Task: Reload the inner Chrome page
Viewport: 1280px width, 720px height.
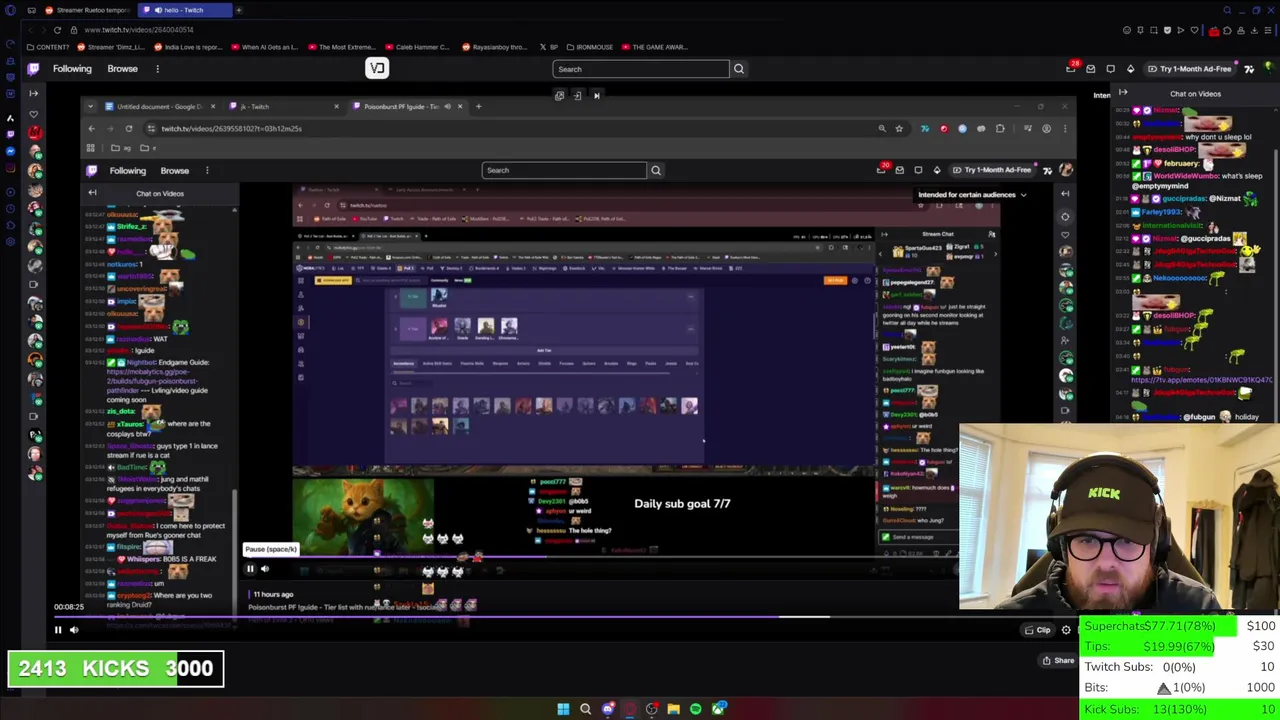Action: [128, 128]
